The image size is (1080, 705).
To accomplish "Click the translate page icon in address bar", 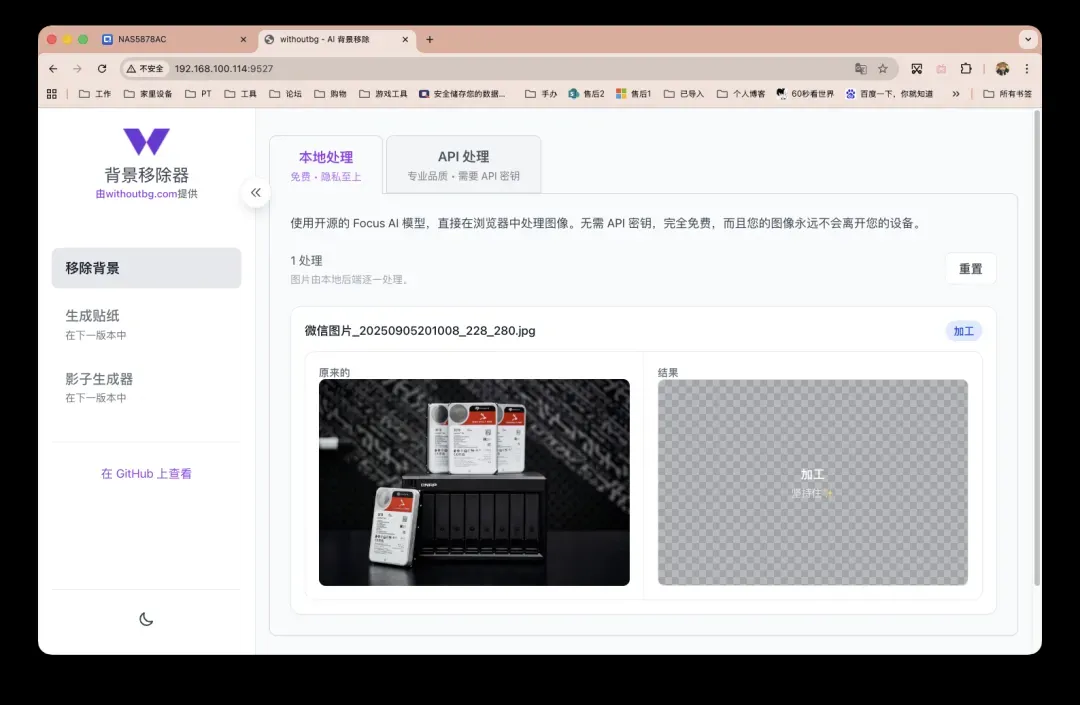I will click(860, 69).
